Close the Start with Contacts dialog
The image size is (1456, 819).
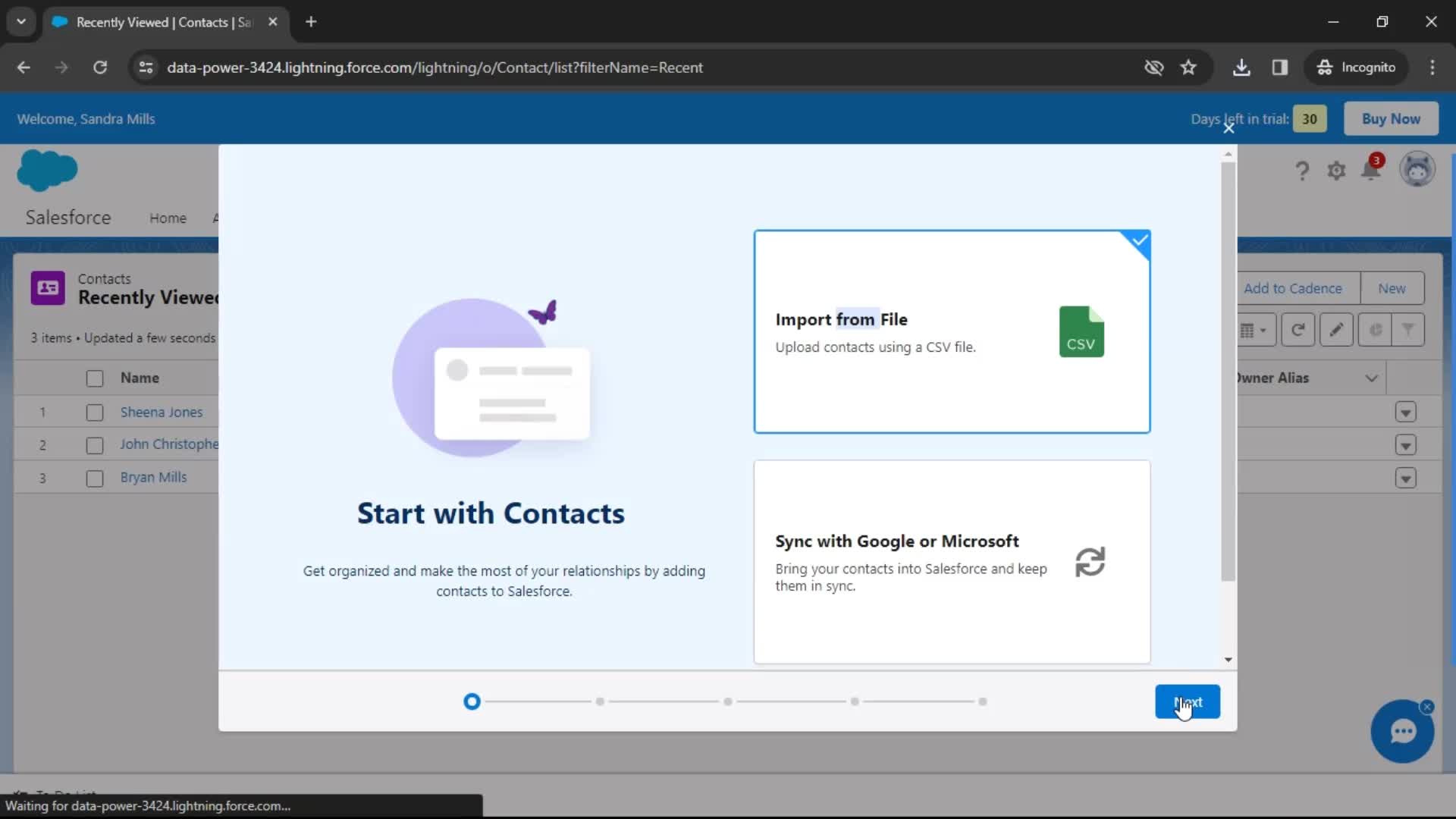(x=1228, y=128)
